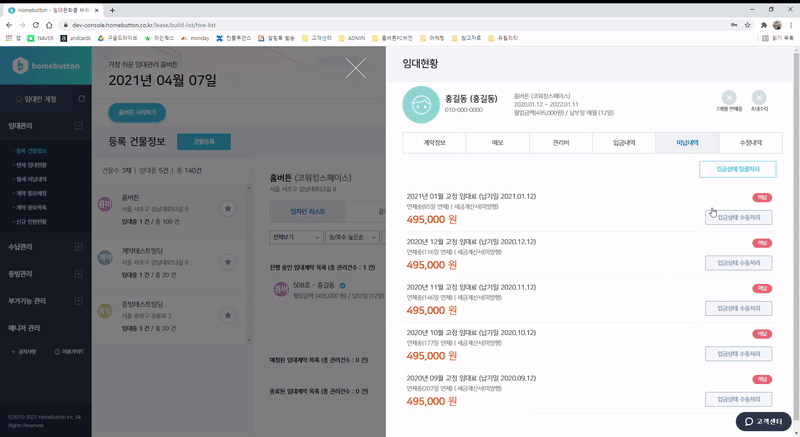Viewport: 800px width, 437px height.
Task: Favorite the 계약테스트빌딩 building with its star
Action: [228, 262]
